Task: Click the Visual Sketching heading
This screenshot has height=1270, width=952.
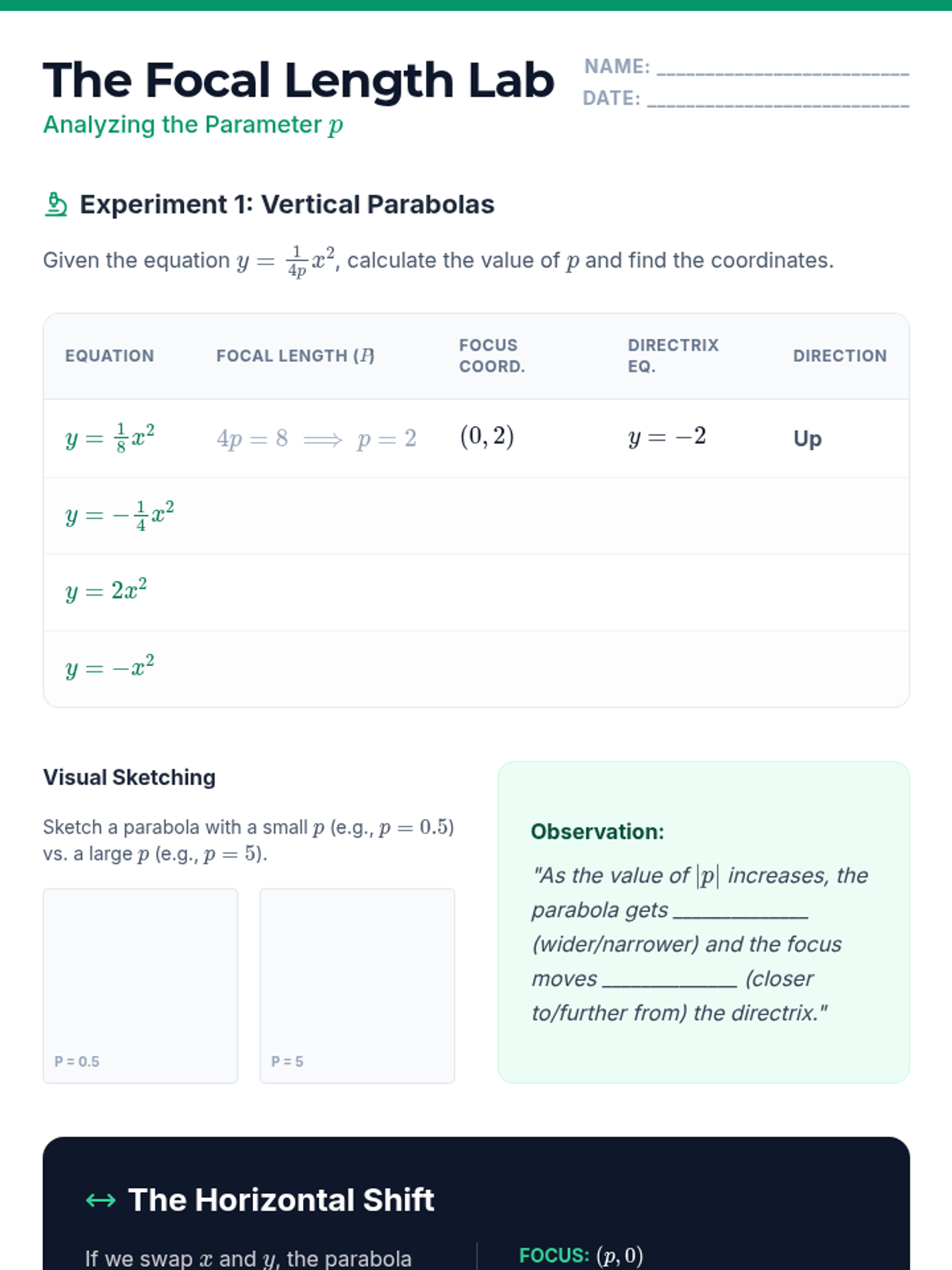Action: click(x=129, y=777)
